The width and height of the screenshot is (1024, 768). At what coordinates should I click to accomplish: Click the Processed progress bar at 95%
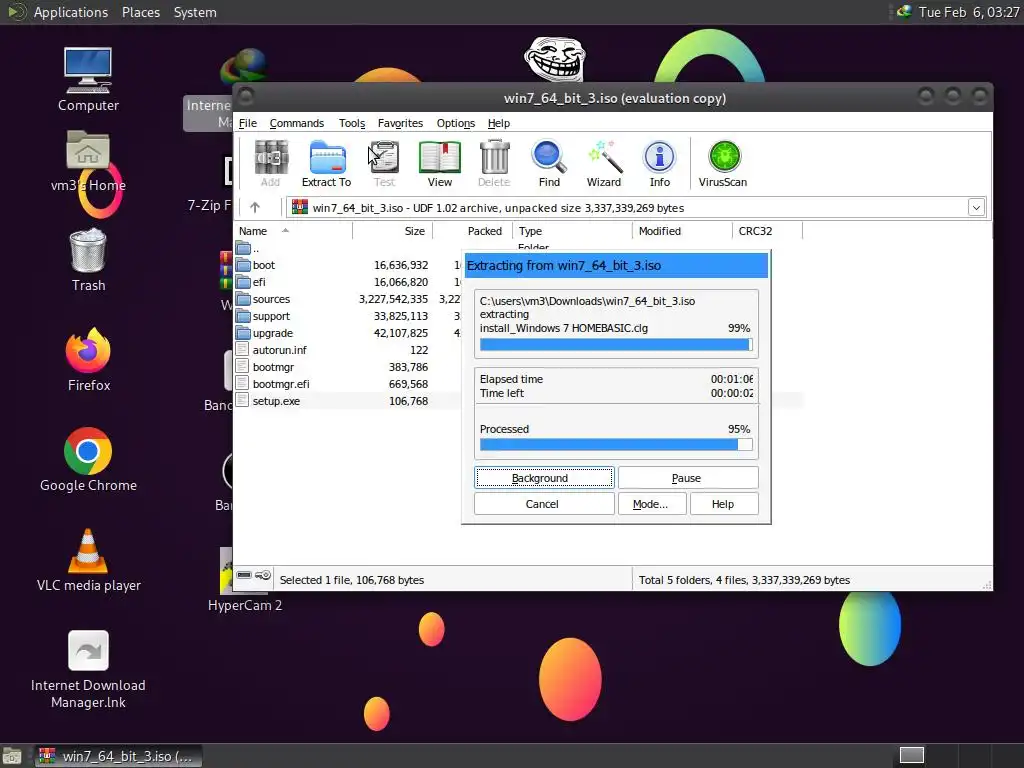616,445
